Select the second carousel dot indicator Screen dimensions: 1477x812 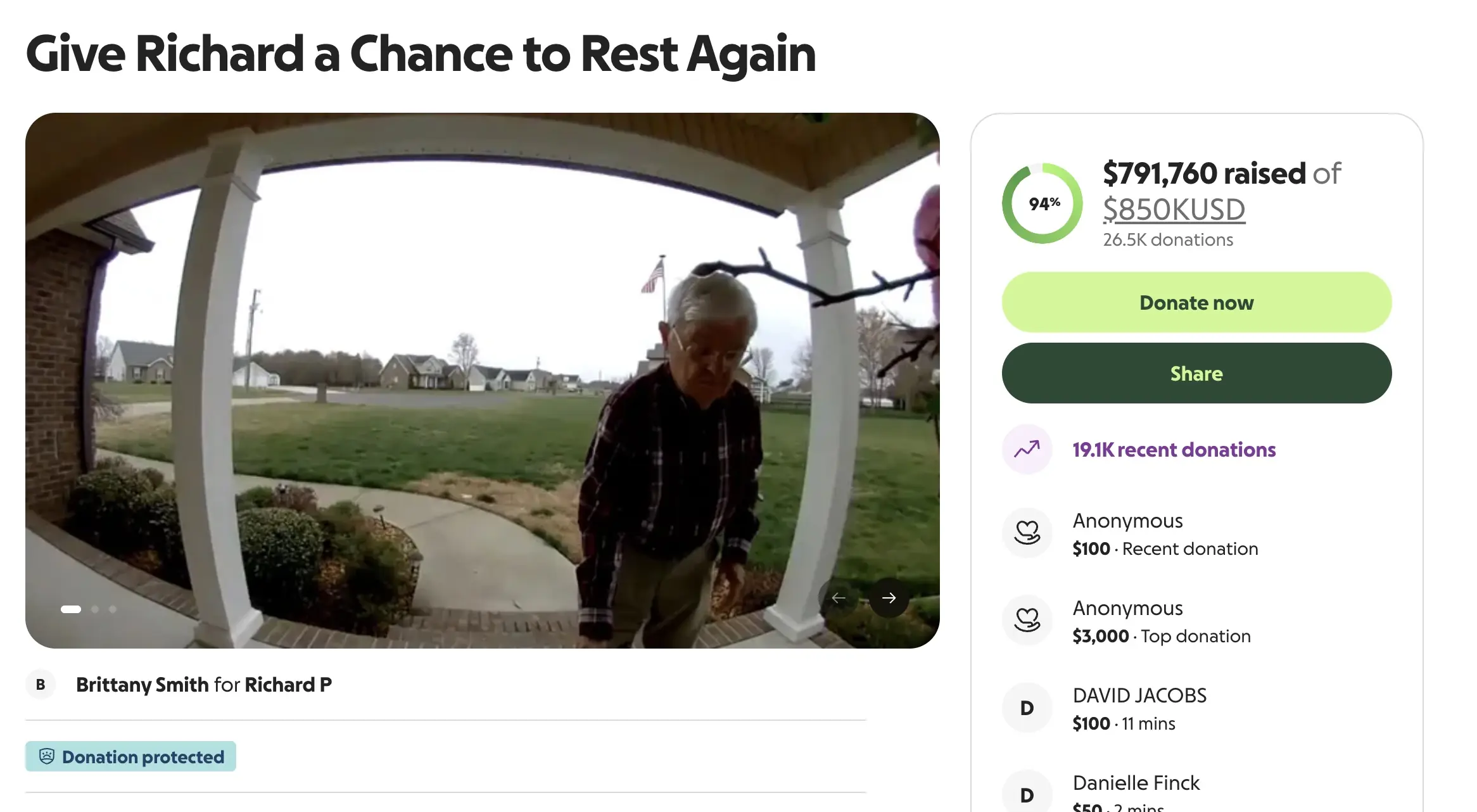[x=96, y=609]
